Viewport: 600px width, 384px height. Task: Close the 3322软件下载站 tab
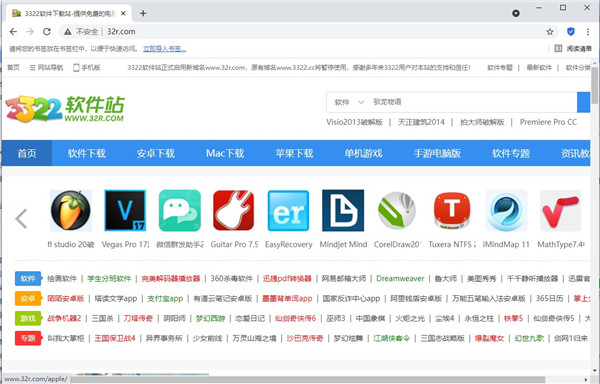[123, 13]
